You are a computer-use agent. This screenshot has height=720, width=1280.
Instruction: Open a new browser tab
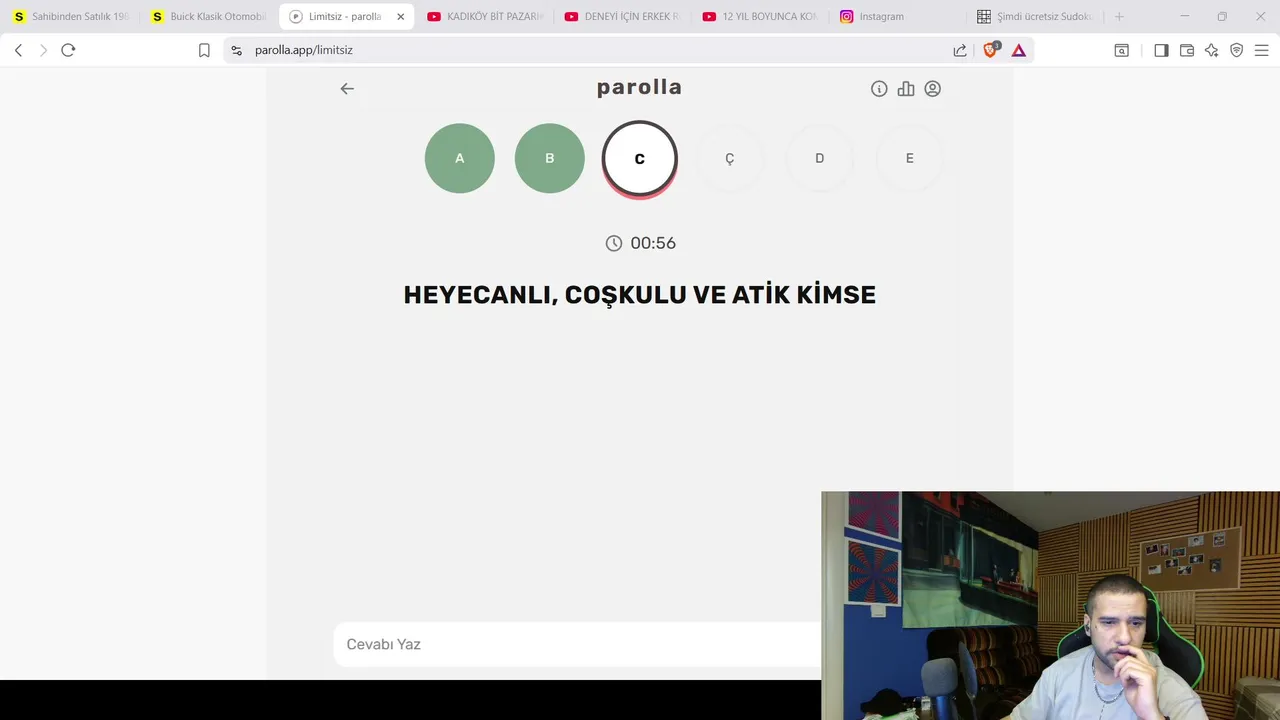point(1119,16)
